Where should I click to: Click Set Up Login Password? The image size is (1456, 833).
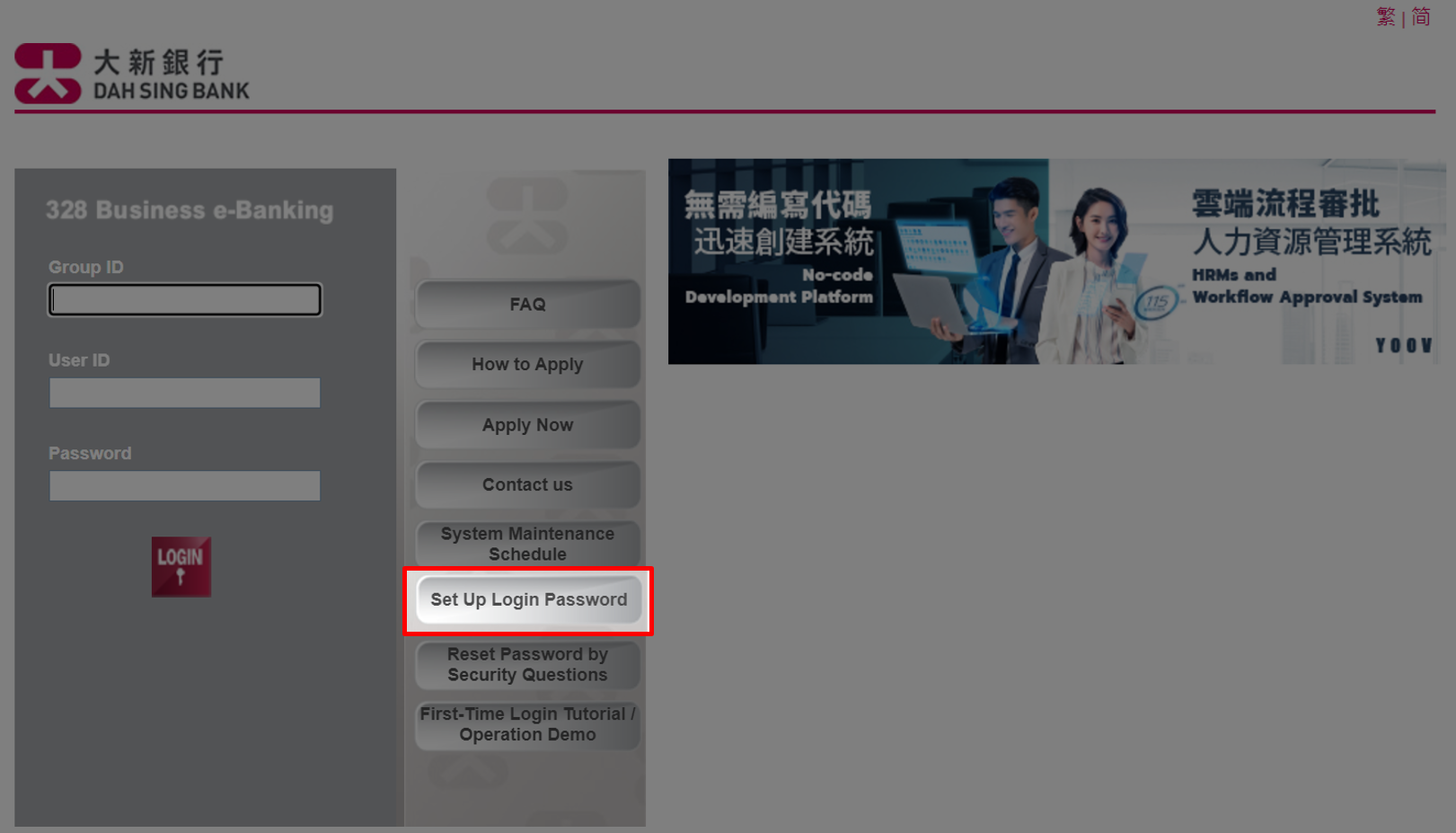point(529,600)
